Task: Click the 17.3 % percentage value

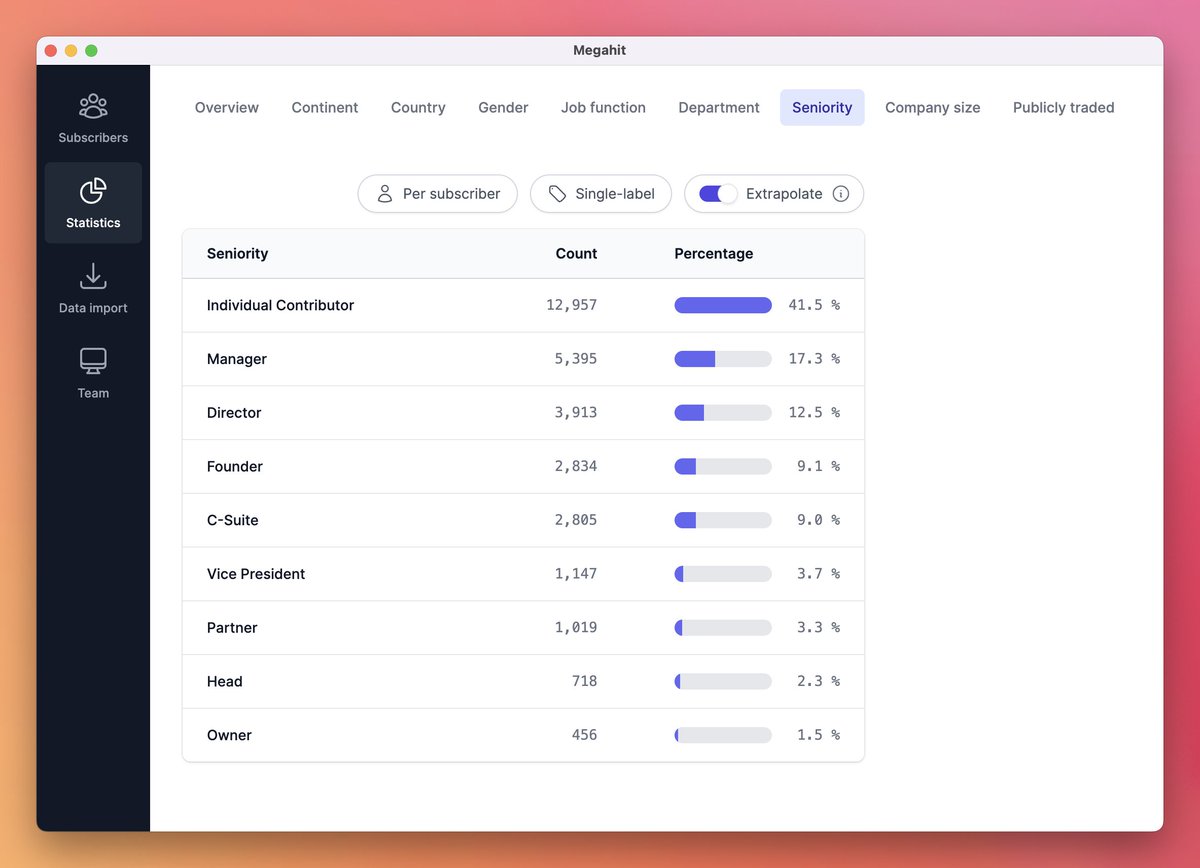Action: (x=814, y=359)
